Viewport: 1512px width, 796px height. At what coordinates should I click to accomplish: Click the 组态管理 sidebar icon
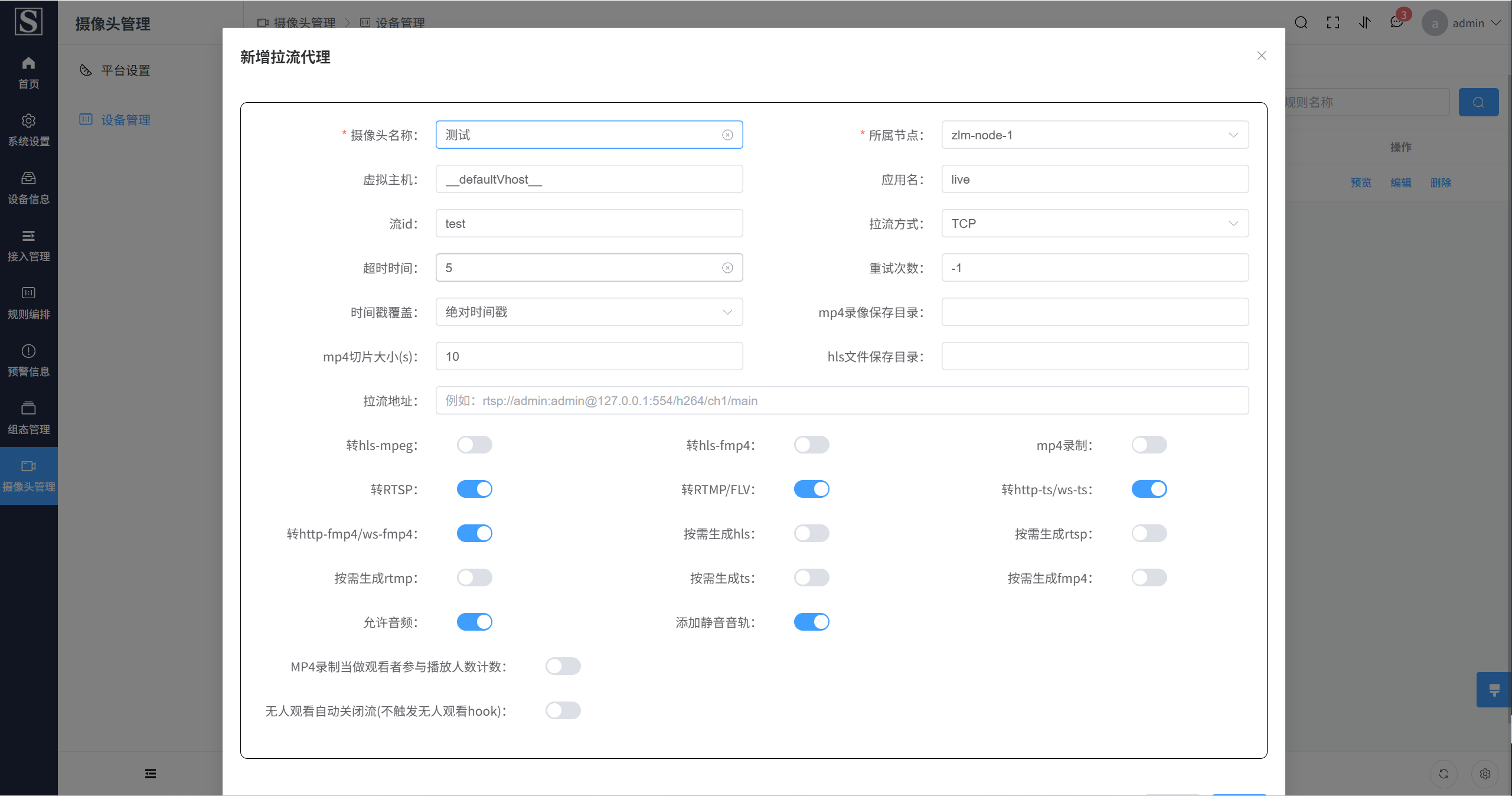tap(28, 409)
